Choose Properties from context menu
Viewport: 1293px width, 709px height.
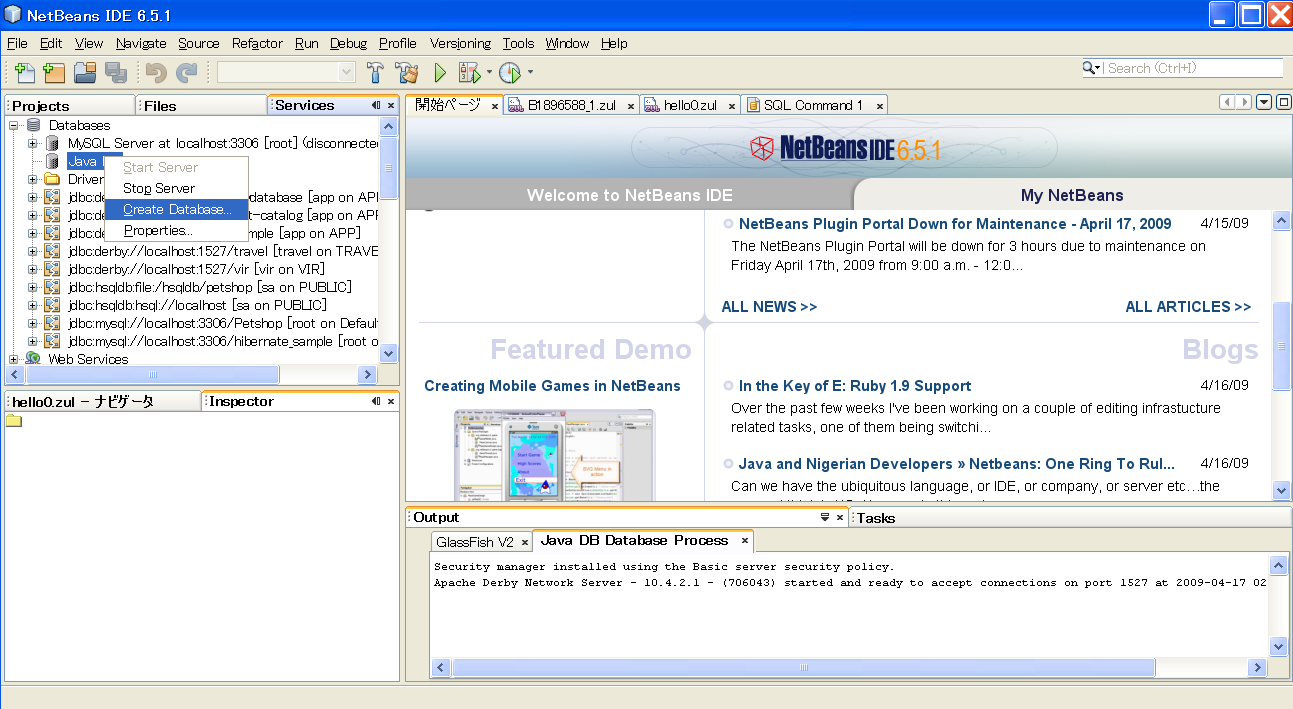coord(177,230)
